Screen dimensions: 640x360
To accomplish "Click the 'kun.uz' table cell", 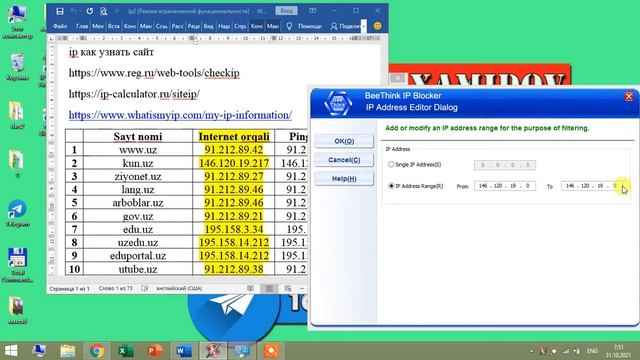I will click(x=138, y=163).
